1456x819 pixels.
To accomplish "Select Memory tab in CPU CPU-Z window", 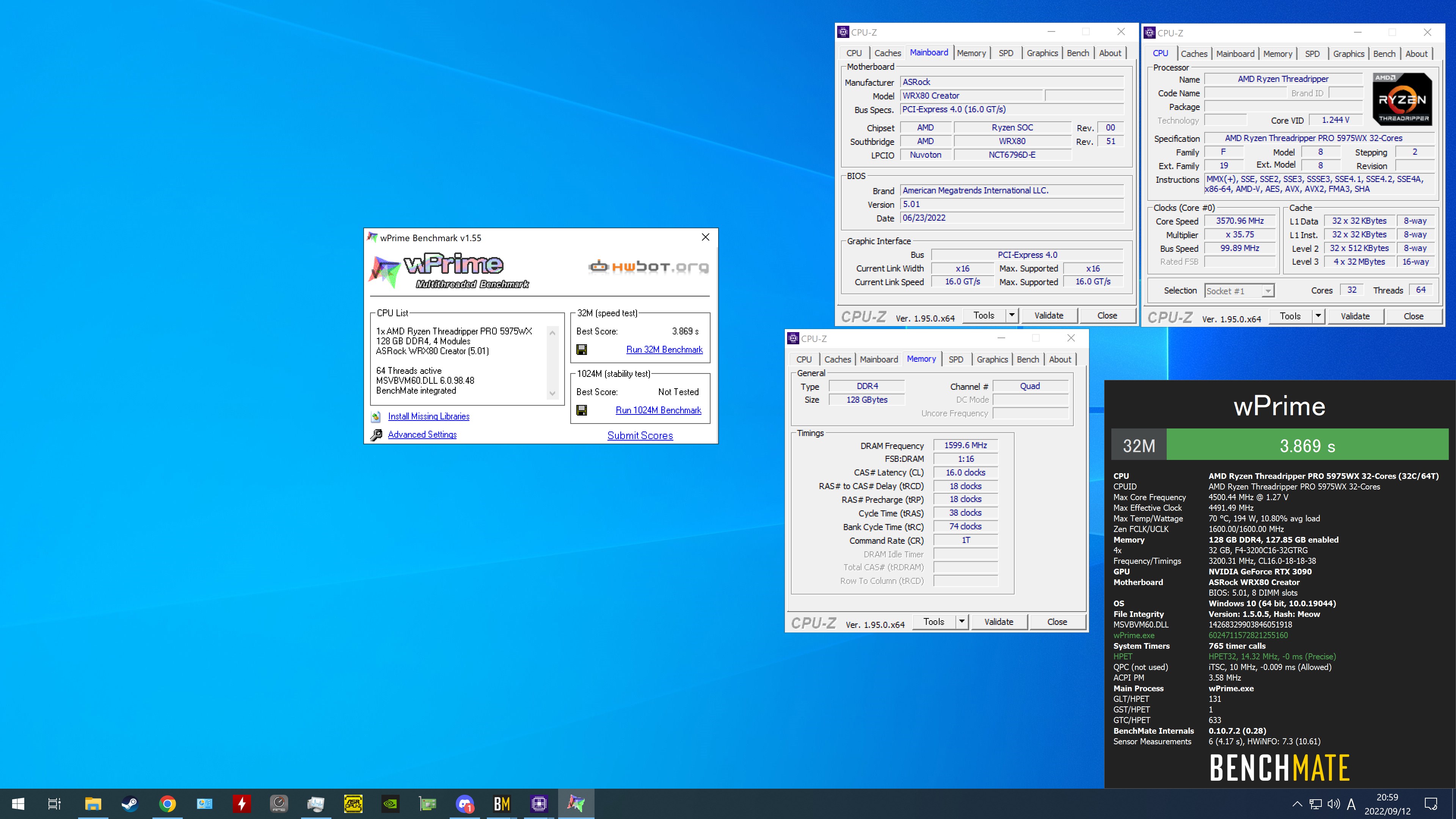I will (x=1277, y=54).
